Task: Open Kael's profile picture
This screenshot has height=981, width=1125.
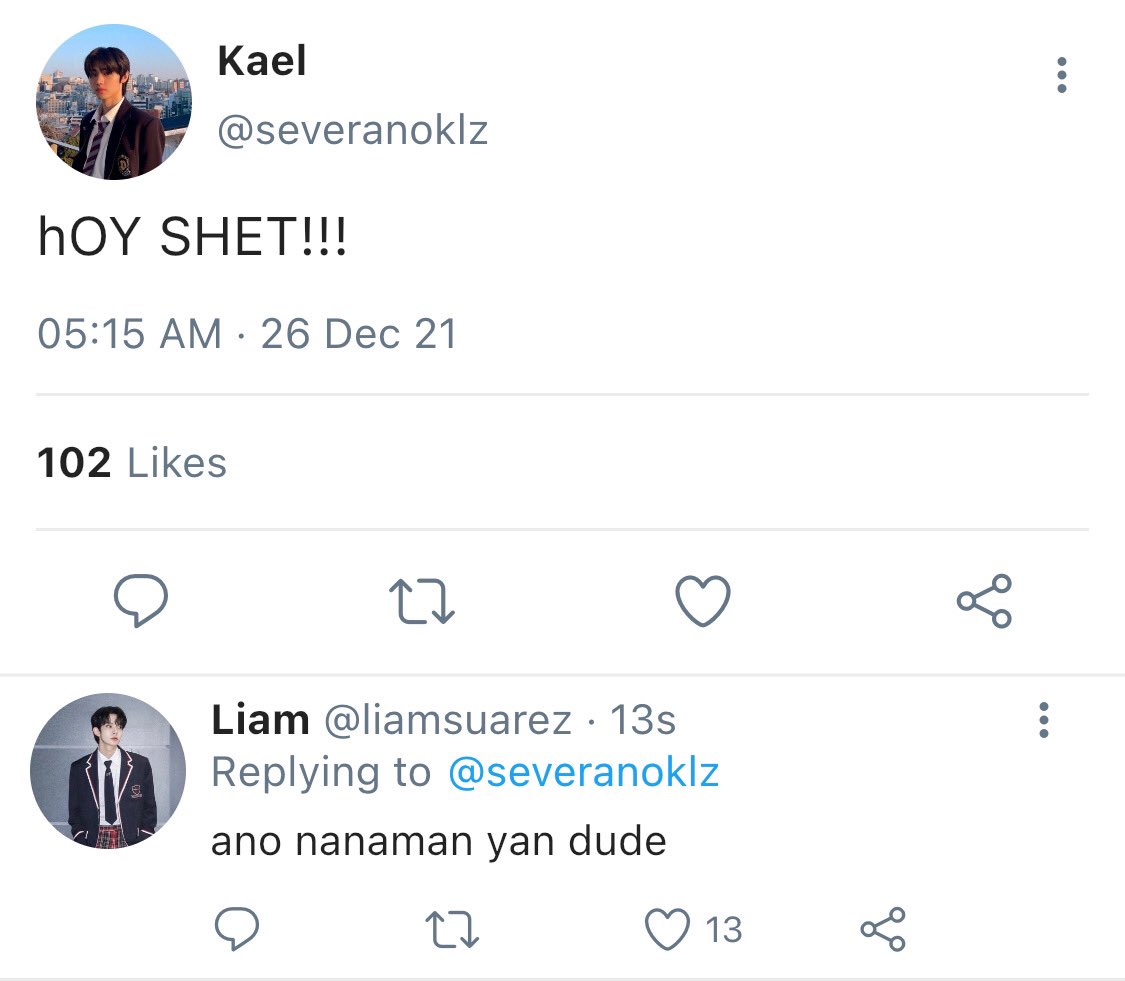Action: pyautogui.click(x=114, y=102)
